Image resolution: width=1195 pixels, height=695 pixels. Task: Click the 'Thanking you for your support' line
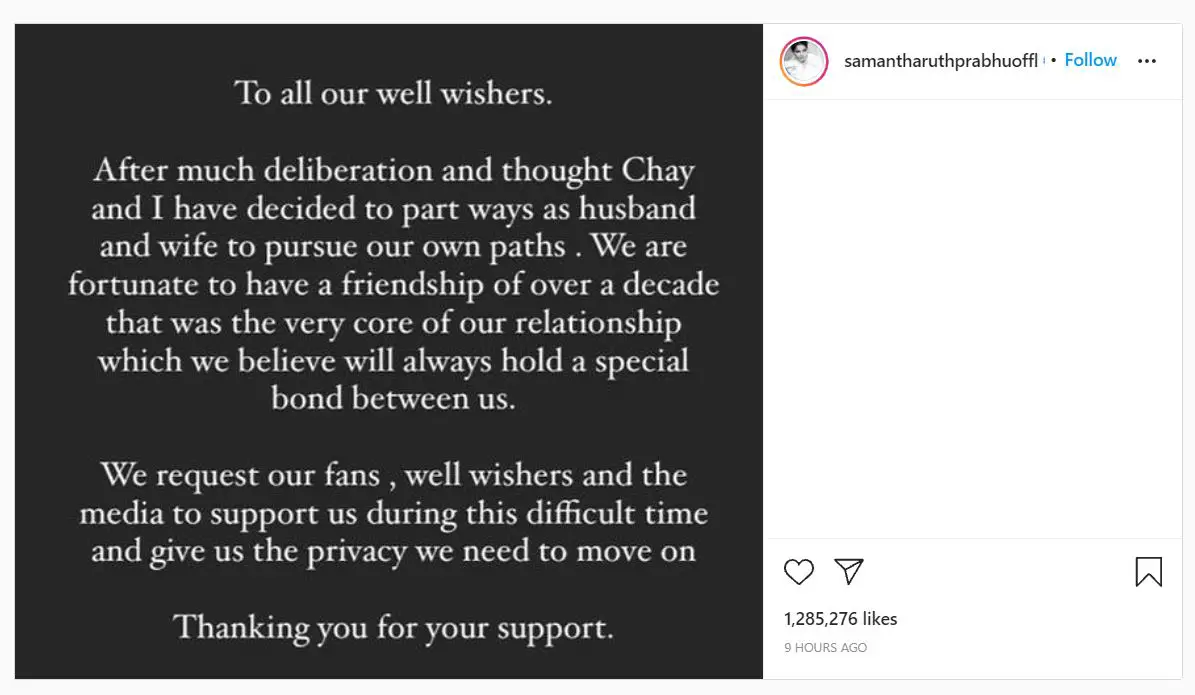[393, 628]
